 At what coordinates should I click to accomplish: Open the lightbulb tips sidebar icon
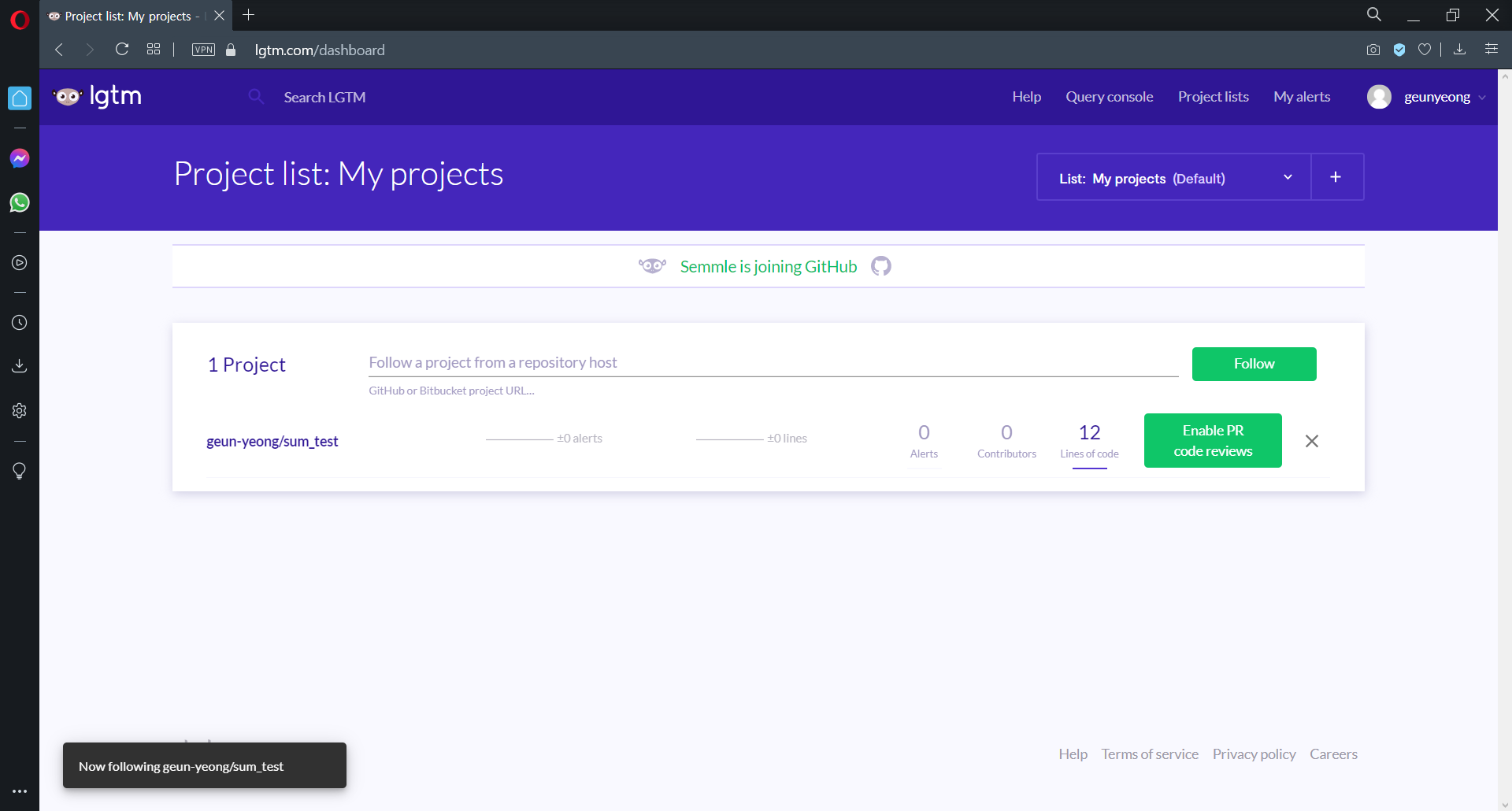20,471
